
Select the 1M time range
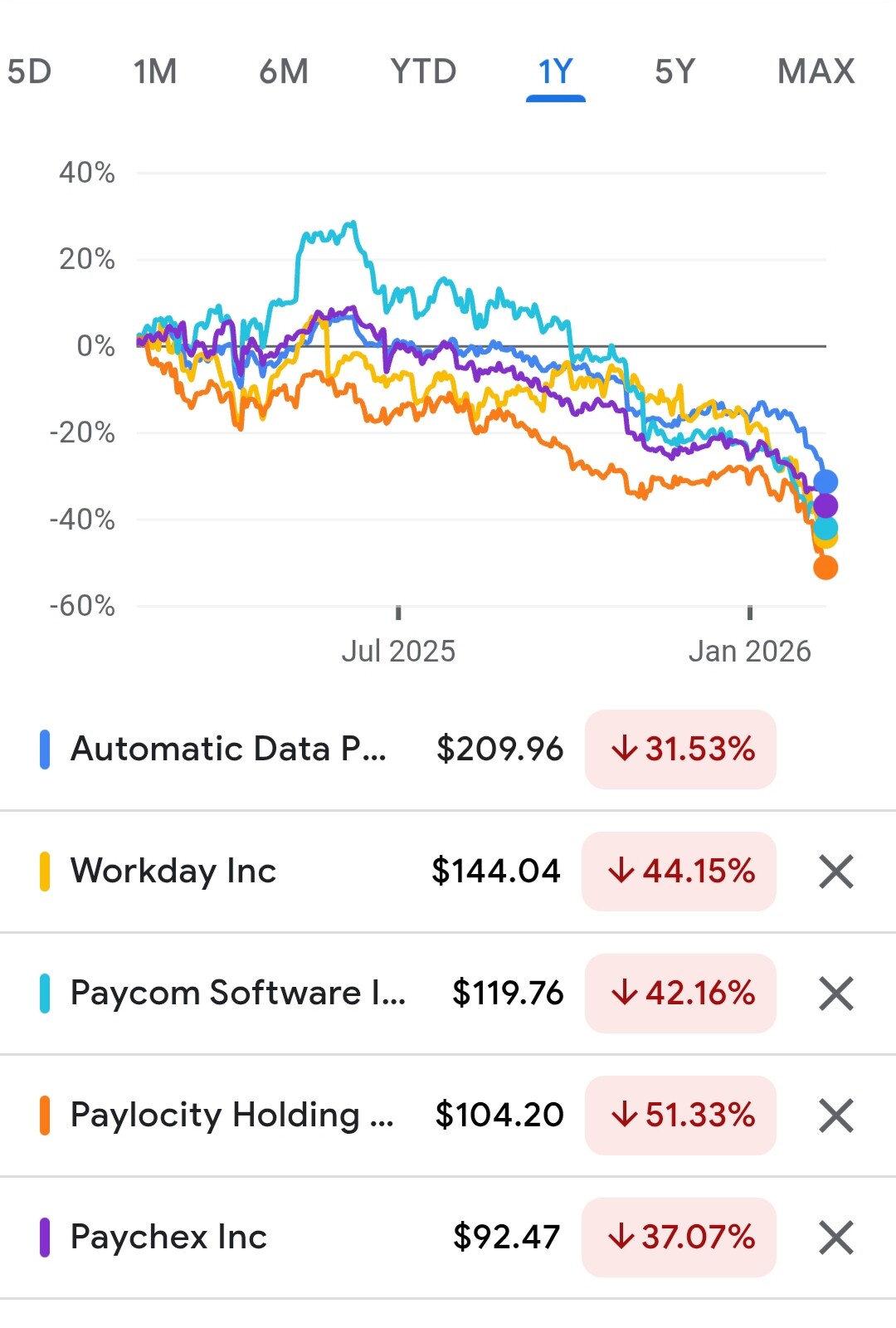click(x=155, y=72)
